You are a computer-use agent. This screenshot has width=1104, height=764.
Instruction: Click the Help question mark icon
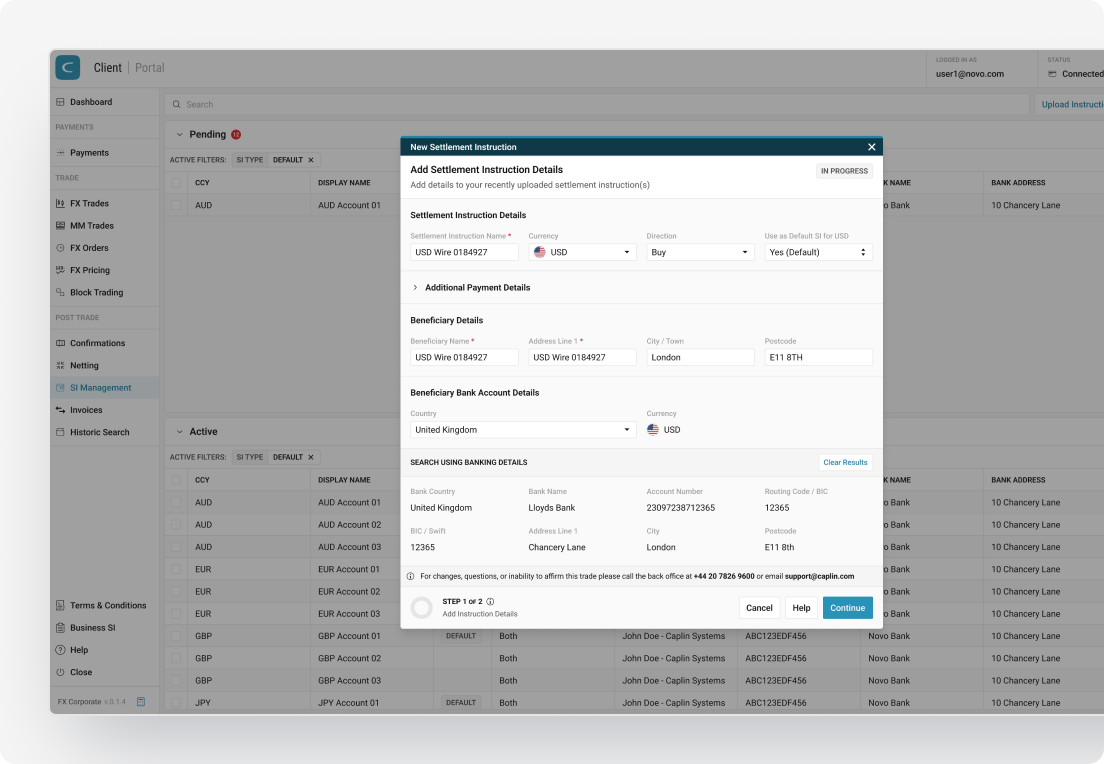coord(61,650)
